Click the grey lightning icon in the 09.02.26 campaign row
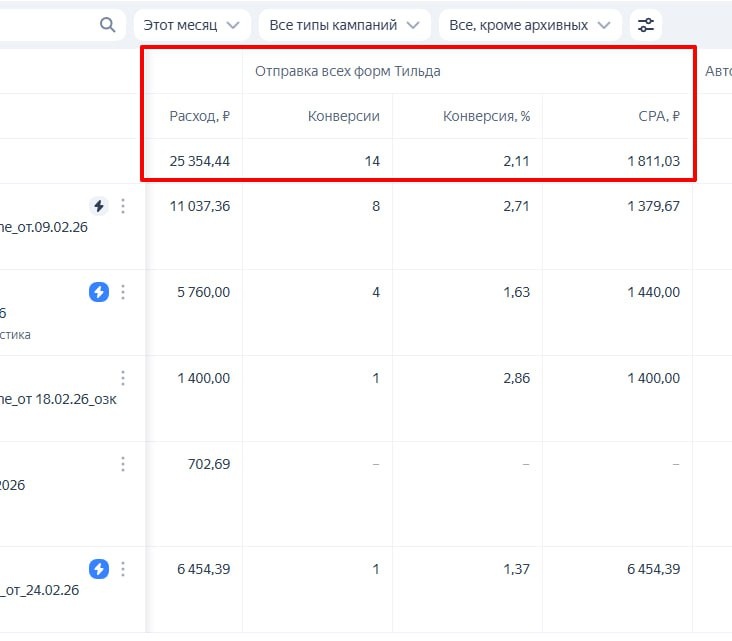The height and width of the screenshot is (641, 732). (98, 206)
